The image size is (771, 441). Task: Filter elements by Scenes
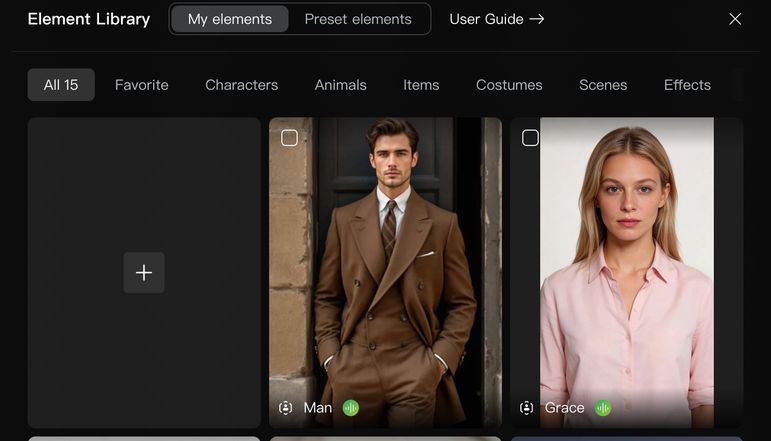[603, 85]
